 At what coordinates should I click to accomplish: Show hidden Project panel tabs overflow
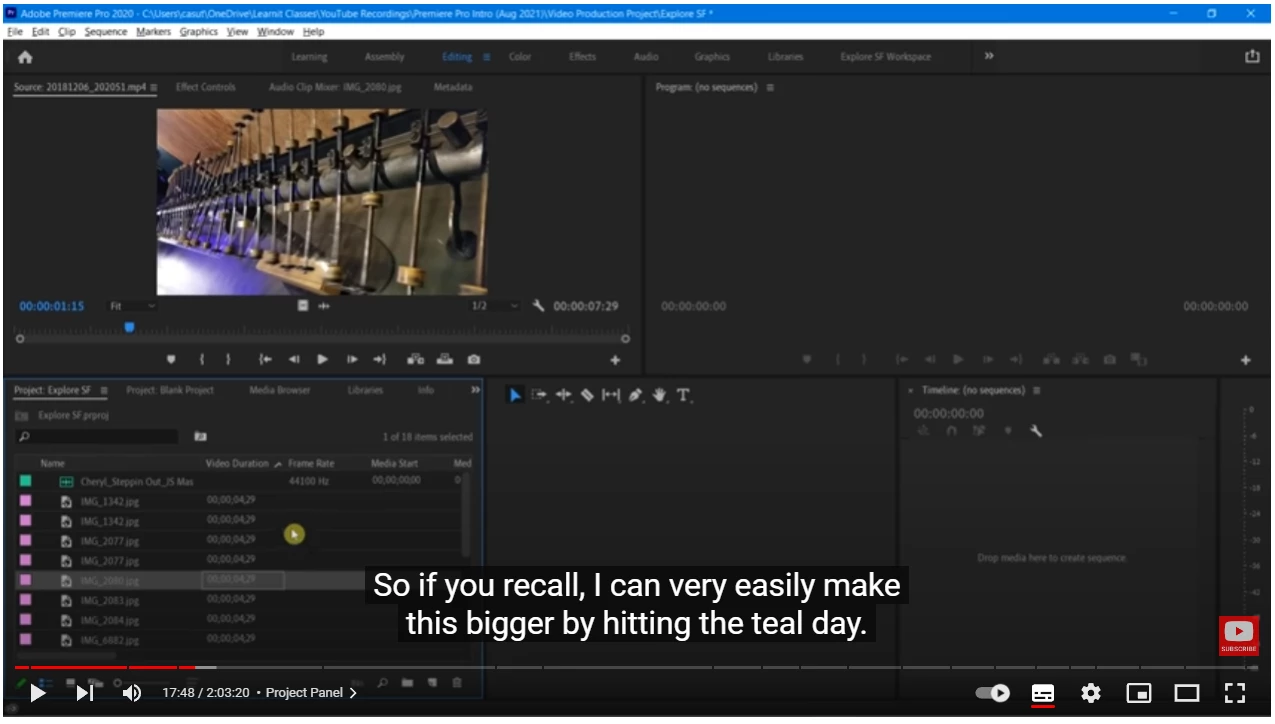(475, 390)
